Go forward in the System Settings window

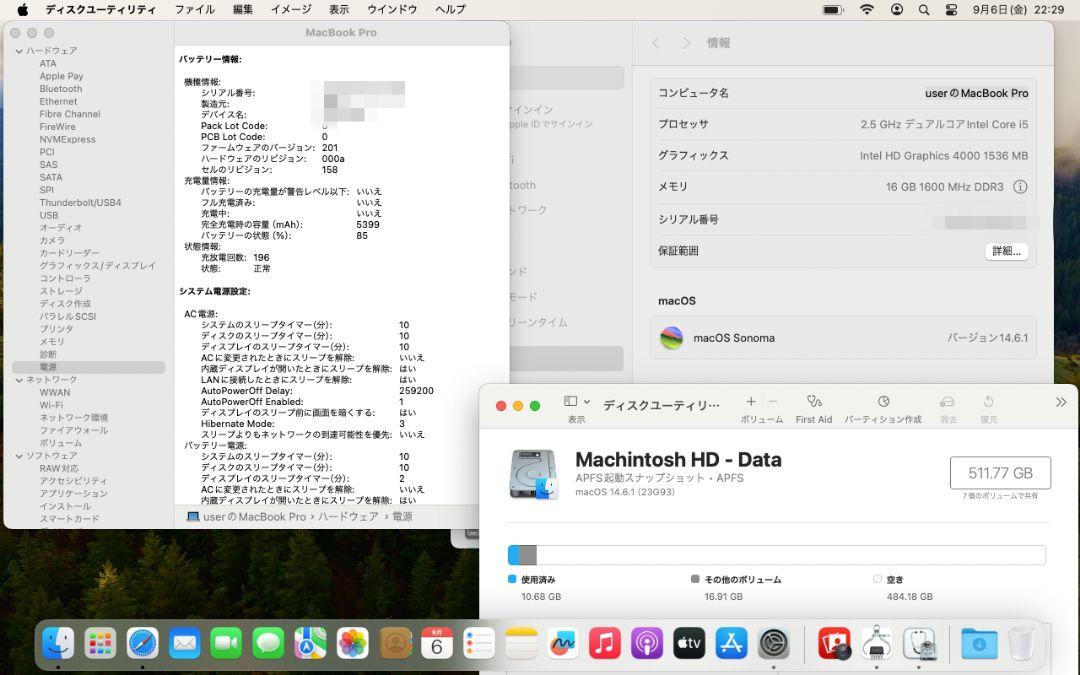tap(686, 43)
